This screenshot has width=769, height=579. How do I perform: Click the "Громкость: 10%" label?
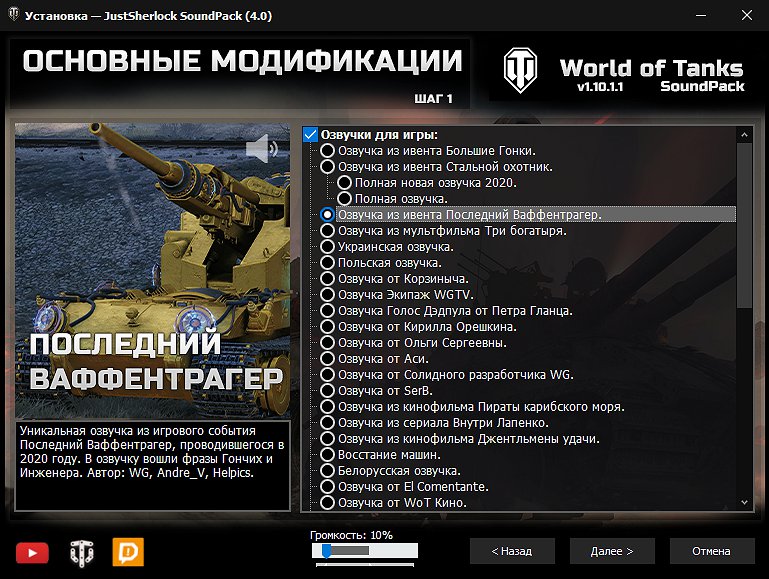pyautogui.click(x=352, y=535)
